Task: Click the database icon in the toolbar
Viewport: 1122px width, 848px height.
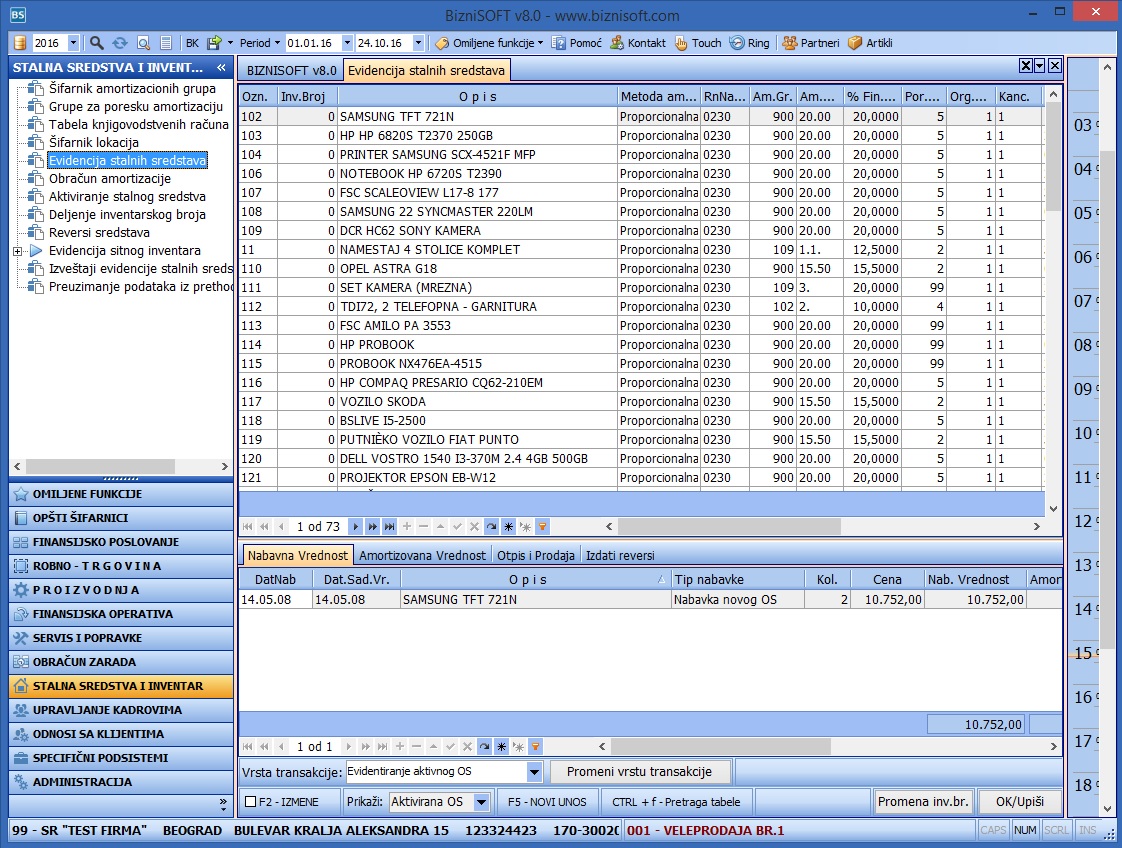Action: point(20,43)
